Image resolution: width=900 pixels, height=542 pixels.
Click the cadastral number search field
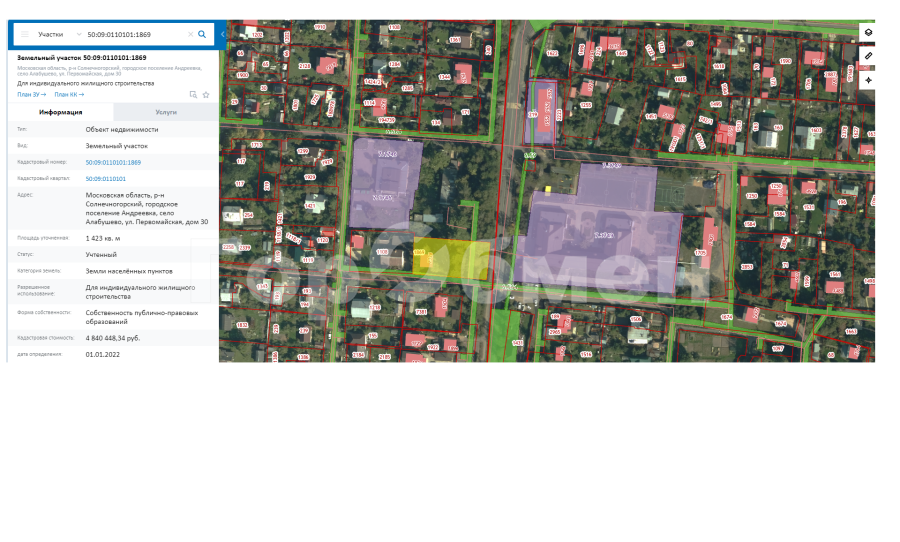point(135,34)
